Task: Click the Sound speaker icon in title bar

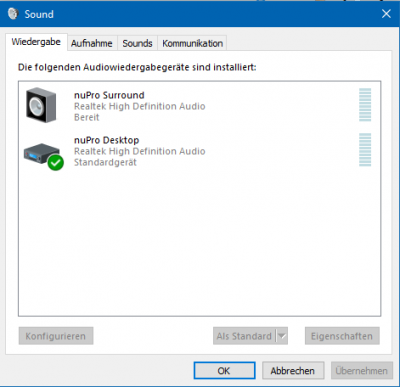Action: (13, 14)
